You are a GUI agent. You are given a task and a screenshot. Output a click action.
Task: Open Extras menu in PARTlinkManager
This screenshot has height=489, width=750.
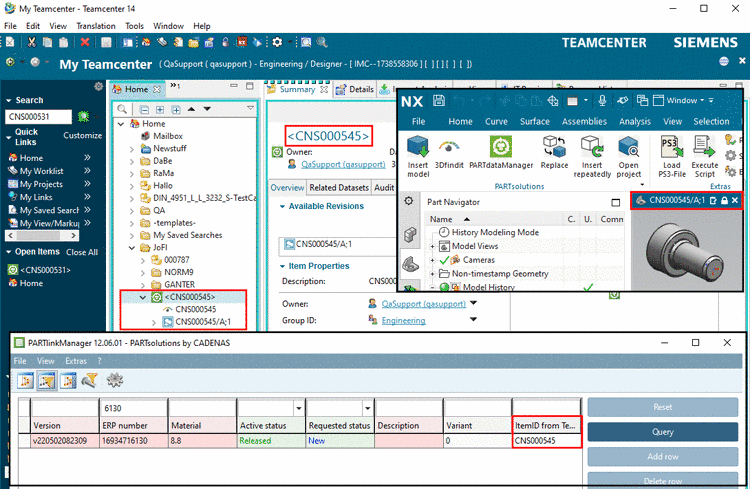click(x=76, y=361)
